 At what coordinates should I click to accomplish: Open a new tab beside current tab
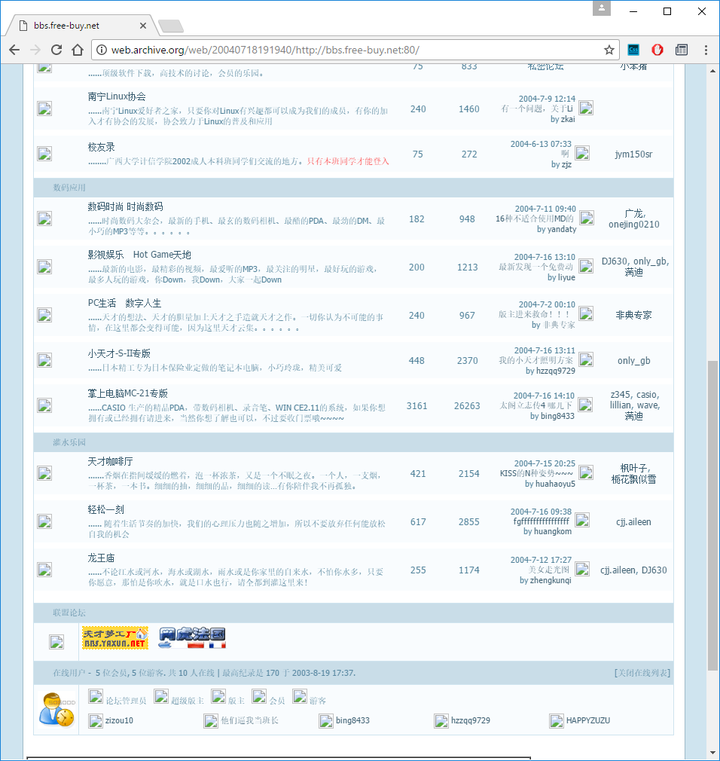[170, 25]
